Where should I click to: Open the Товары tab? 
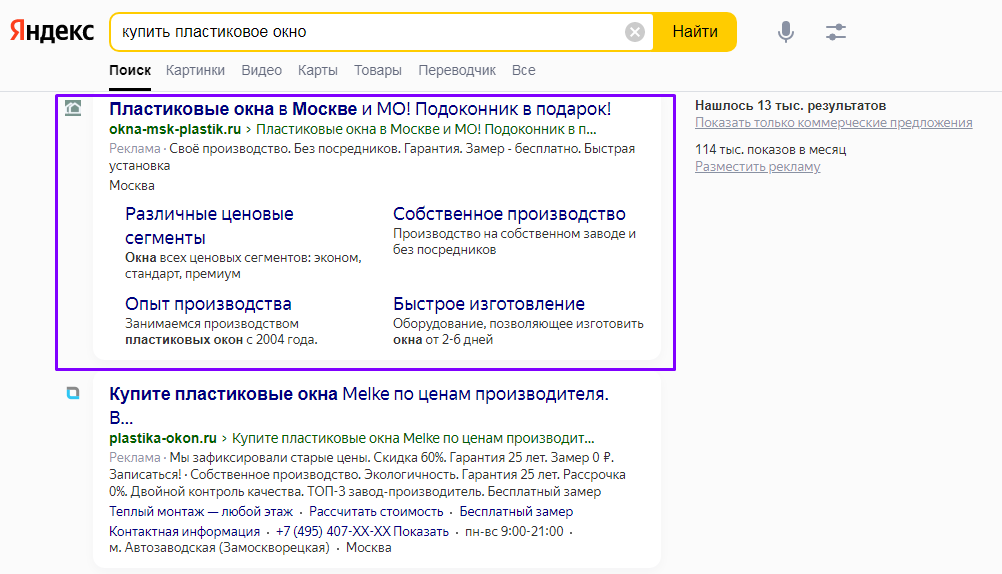[x=378, y=70]
